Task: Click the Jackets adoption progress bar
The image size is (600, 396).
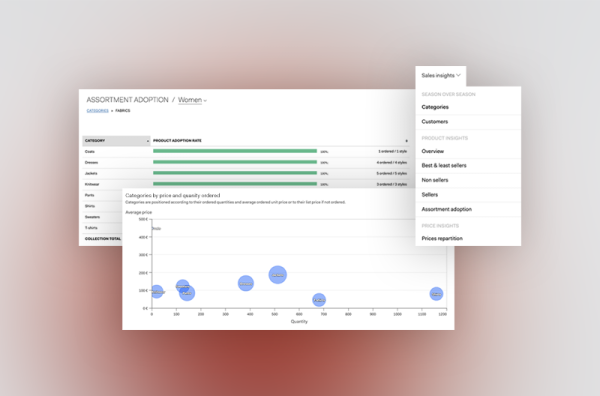Action: point(235,173)
